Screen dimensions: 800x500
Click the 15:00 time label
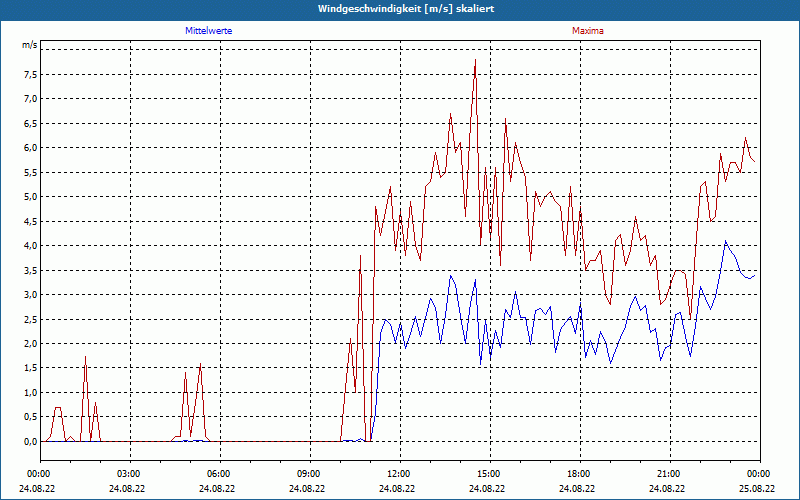point(488,474)
